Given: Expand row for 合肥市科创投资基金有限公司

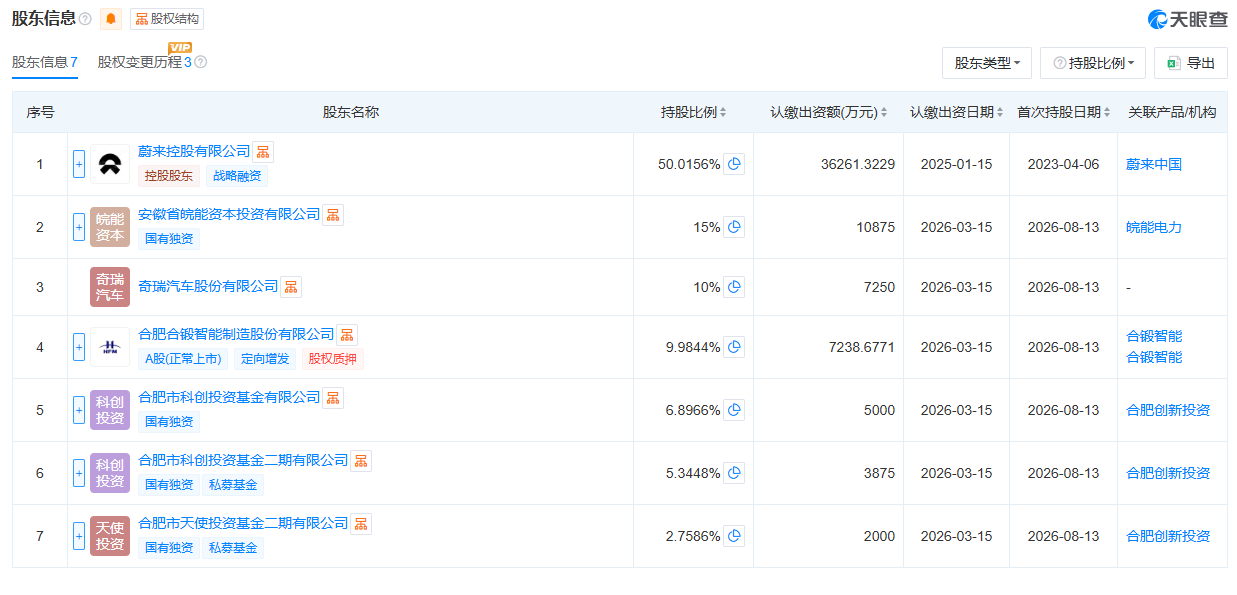Looking at the screenshot, I should (x=79, y=410).
